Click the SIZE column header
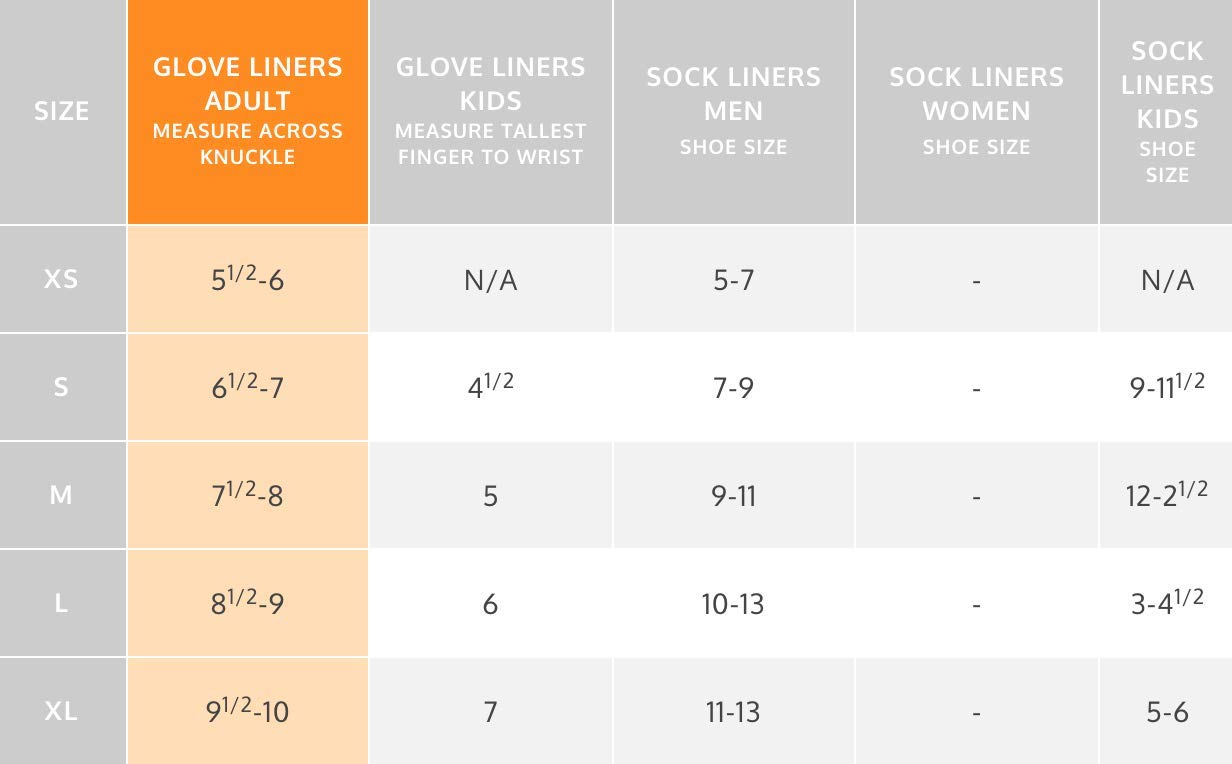 point(62,111)
